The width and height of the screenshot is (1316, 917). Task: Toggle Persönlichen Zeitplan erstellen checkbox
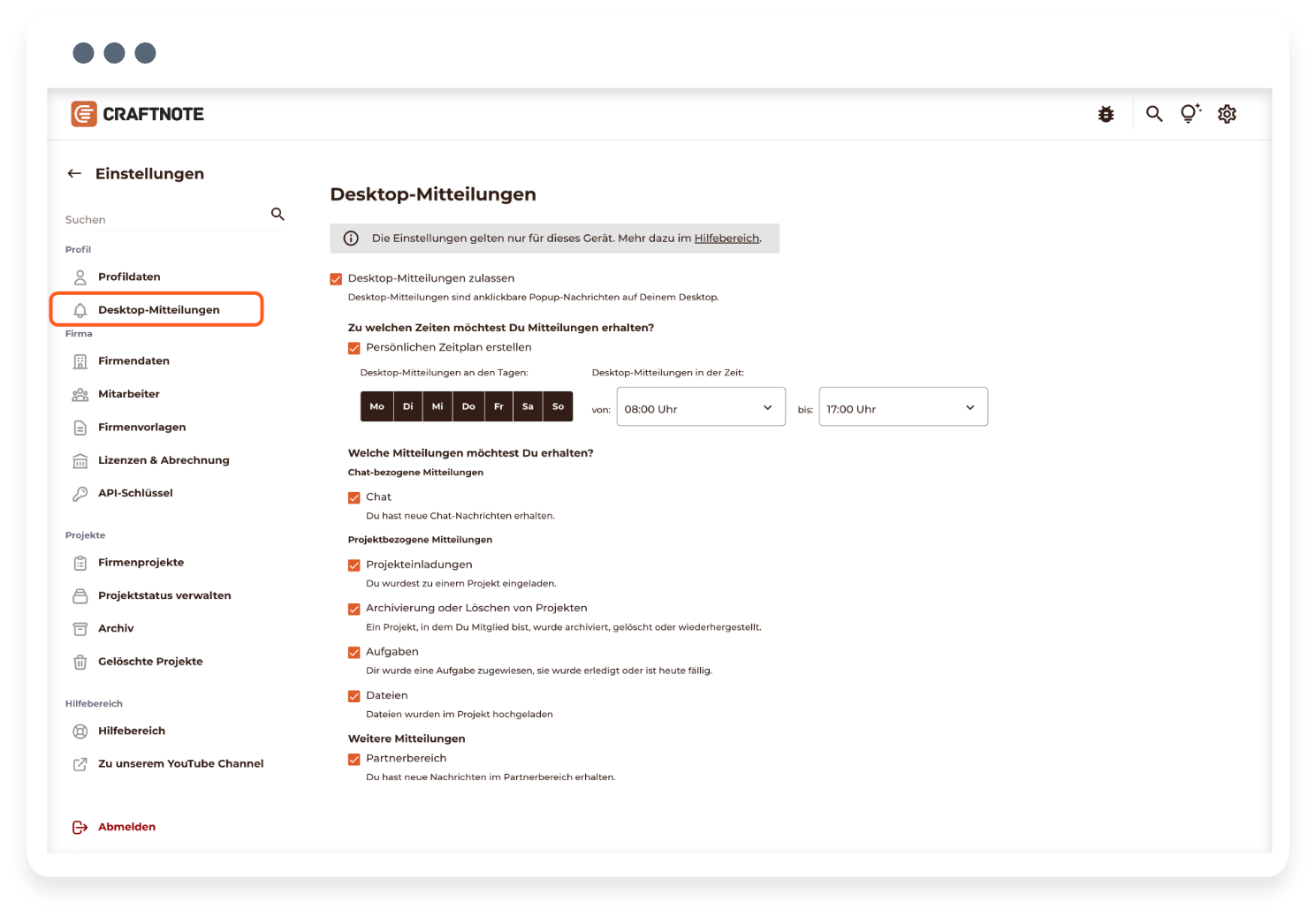pos(354,348)
